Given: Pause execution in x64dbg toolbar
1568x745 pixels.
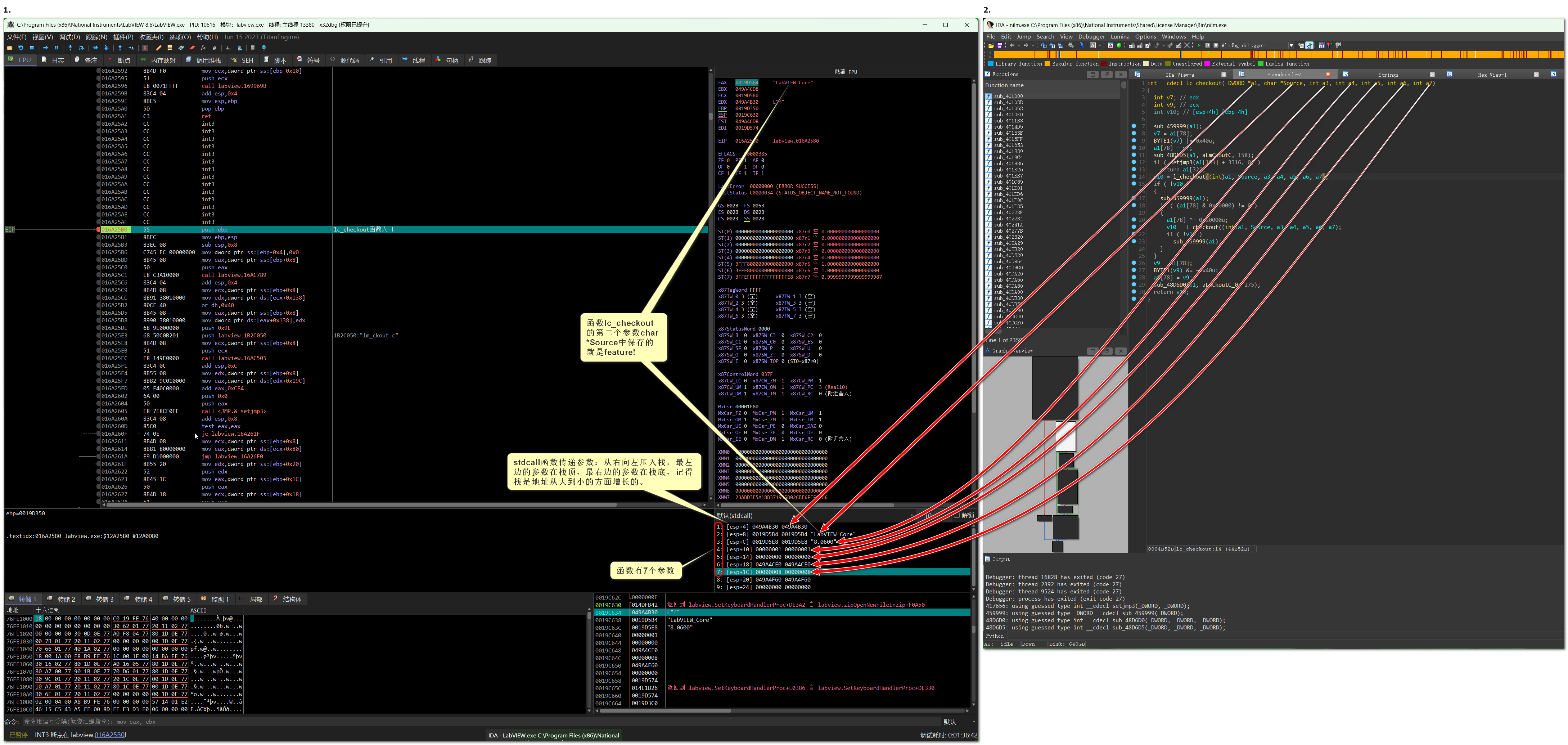Looking at the screenshot, I should 57,48.
